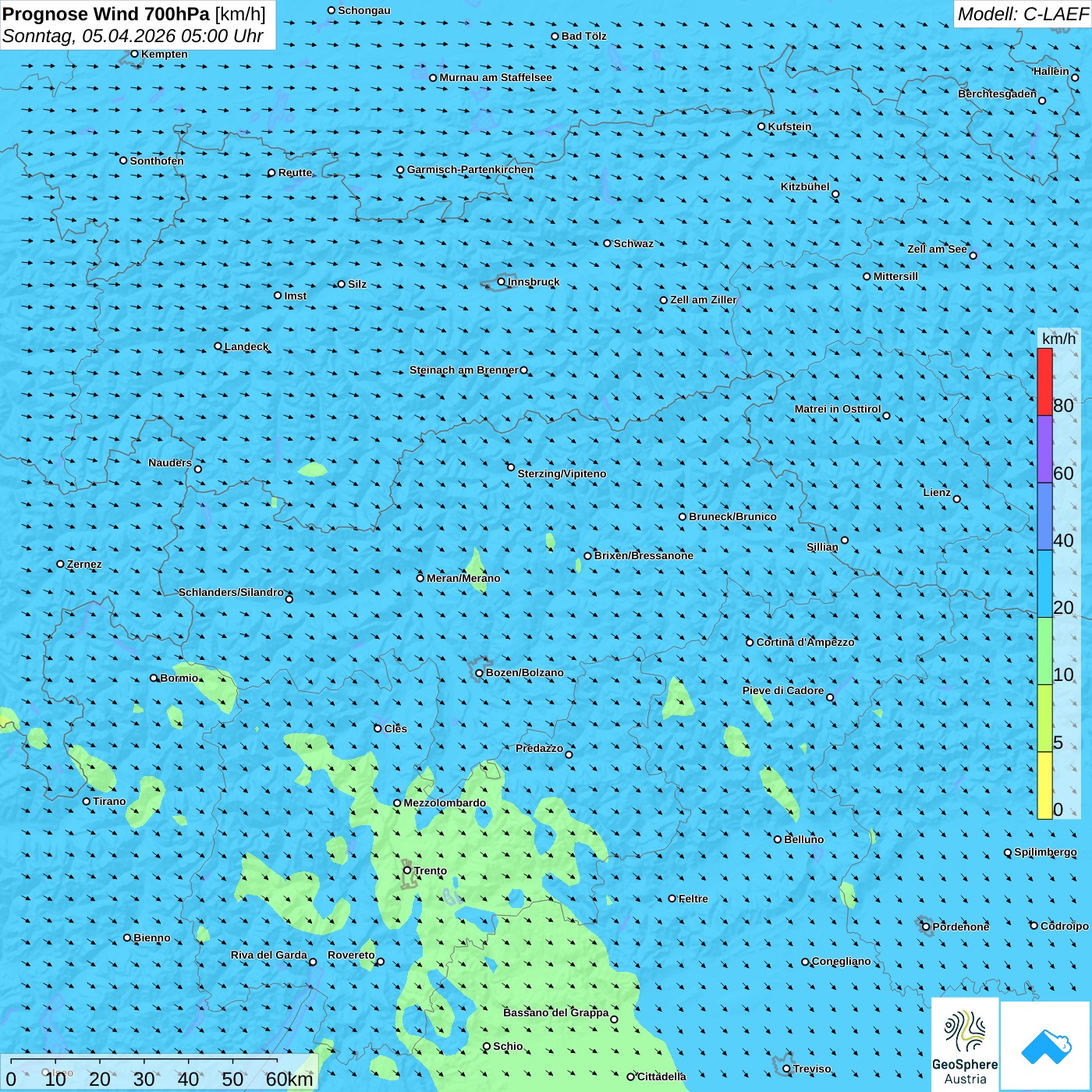1092x1092 pixels.
Task: Click the 'Mezzolombardo' town label
Action: 445,803
